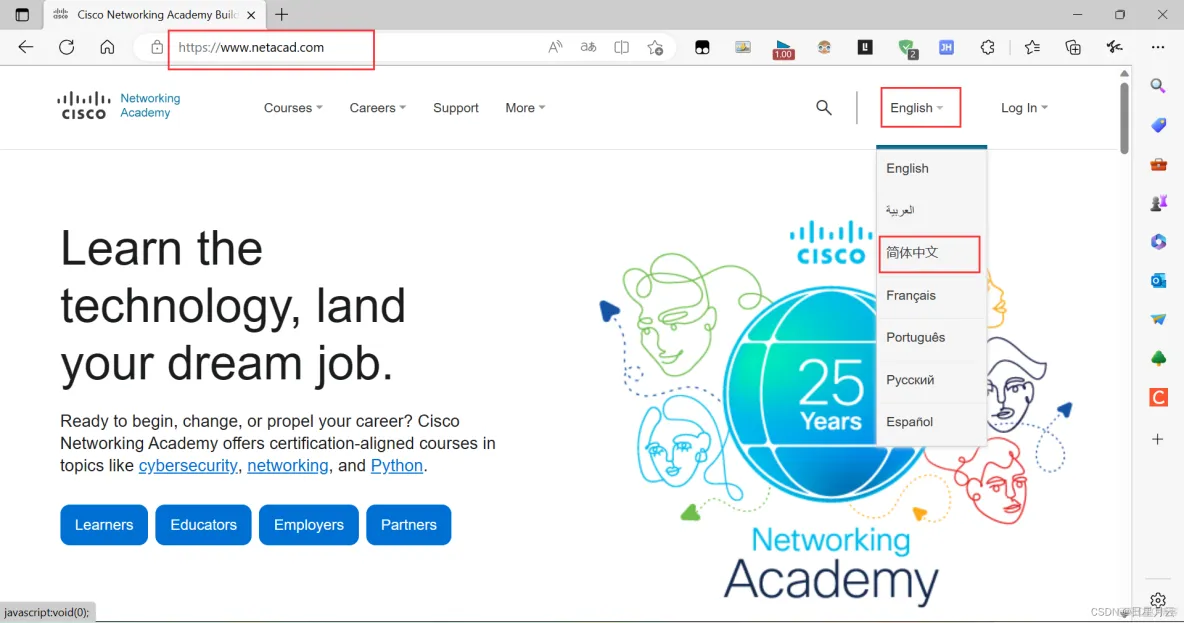The image size is (1184, 623).
Task: Open the black L extension icon
Action: pyautogui.click(x=865, y=47)
